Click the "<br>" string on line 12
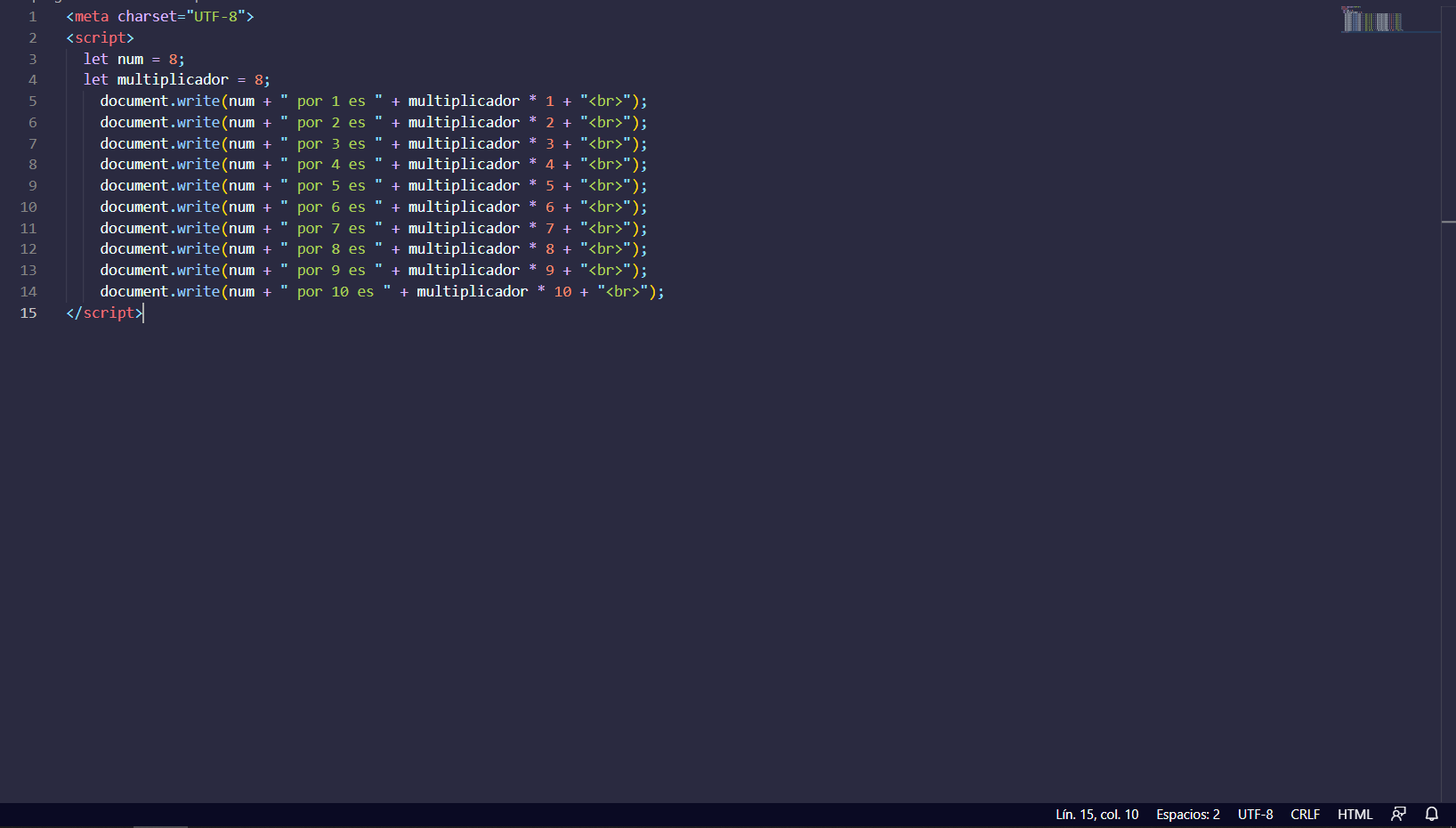The height and width of the screenshot is (828, 1456). click(605, 248)
